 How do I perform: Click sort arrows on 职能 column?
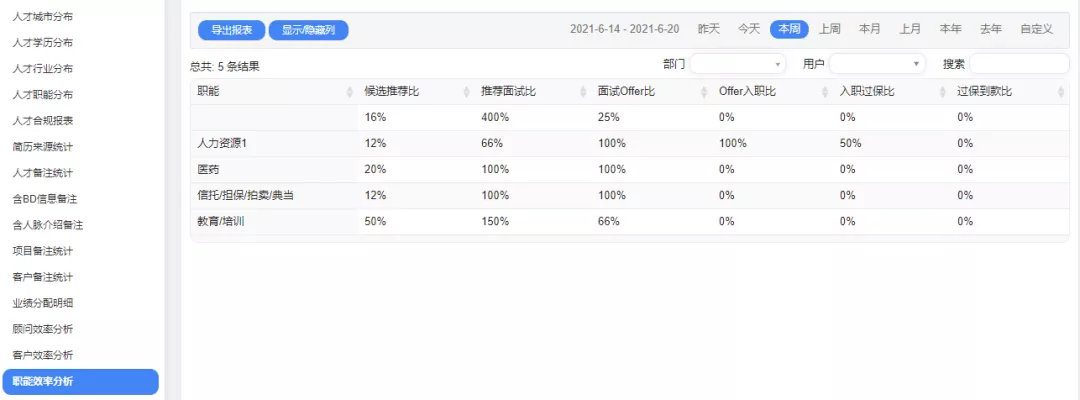(349, 92)
